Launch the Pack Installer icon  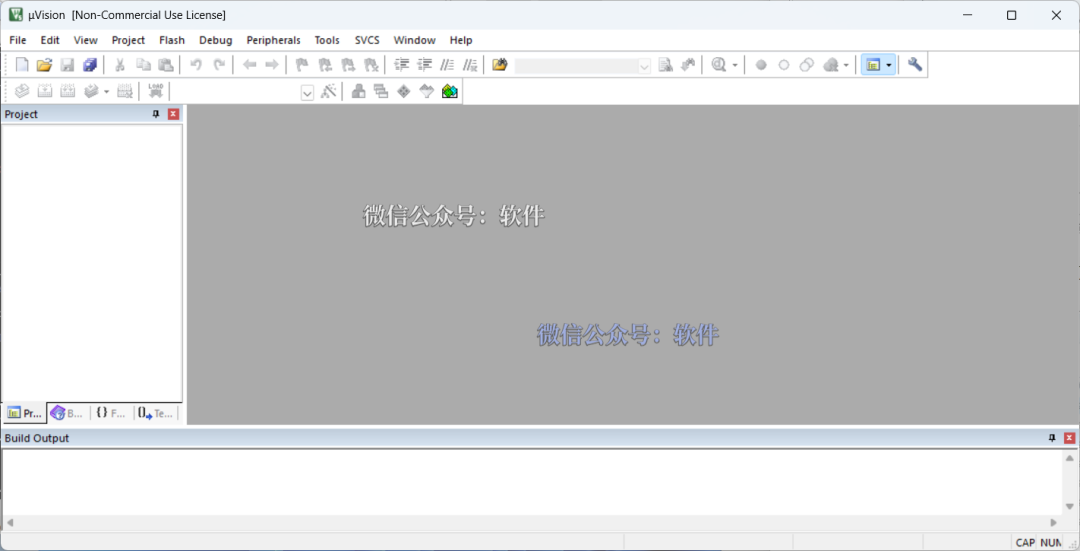[x=450, y=91]
